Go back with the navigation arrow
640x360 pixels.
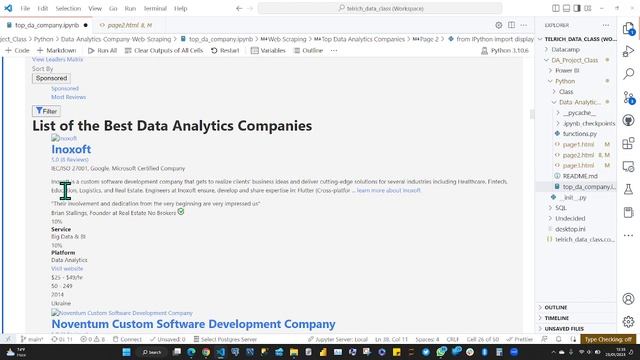coord(239,8)
